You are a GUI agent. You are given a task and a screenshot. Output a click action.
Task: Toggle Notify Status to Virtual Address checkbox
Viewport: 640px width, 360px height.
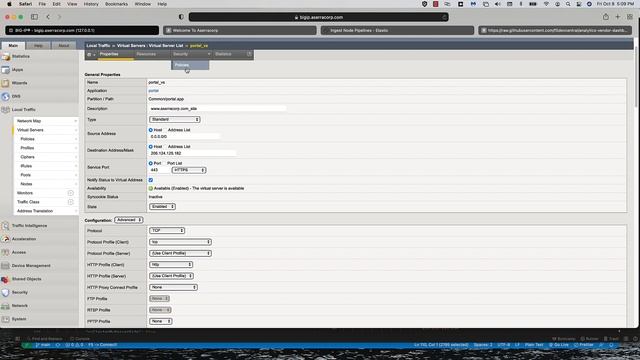click(x=151, y=180)
